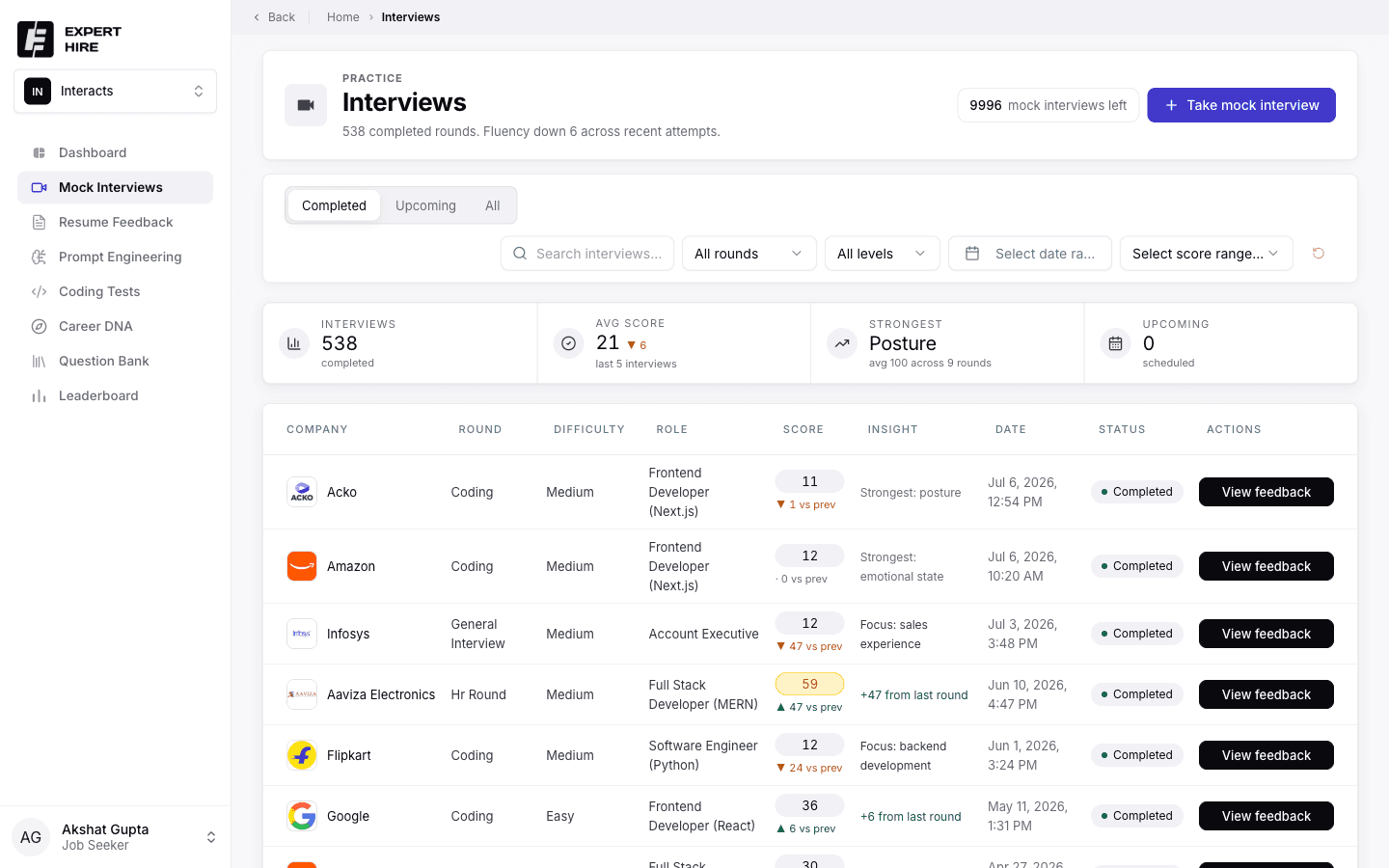Click the Take mock interview button
The height and width of the screenshot is (868, 1389).
1241,105
